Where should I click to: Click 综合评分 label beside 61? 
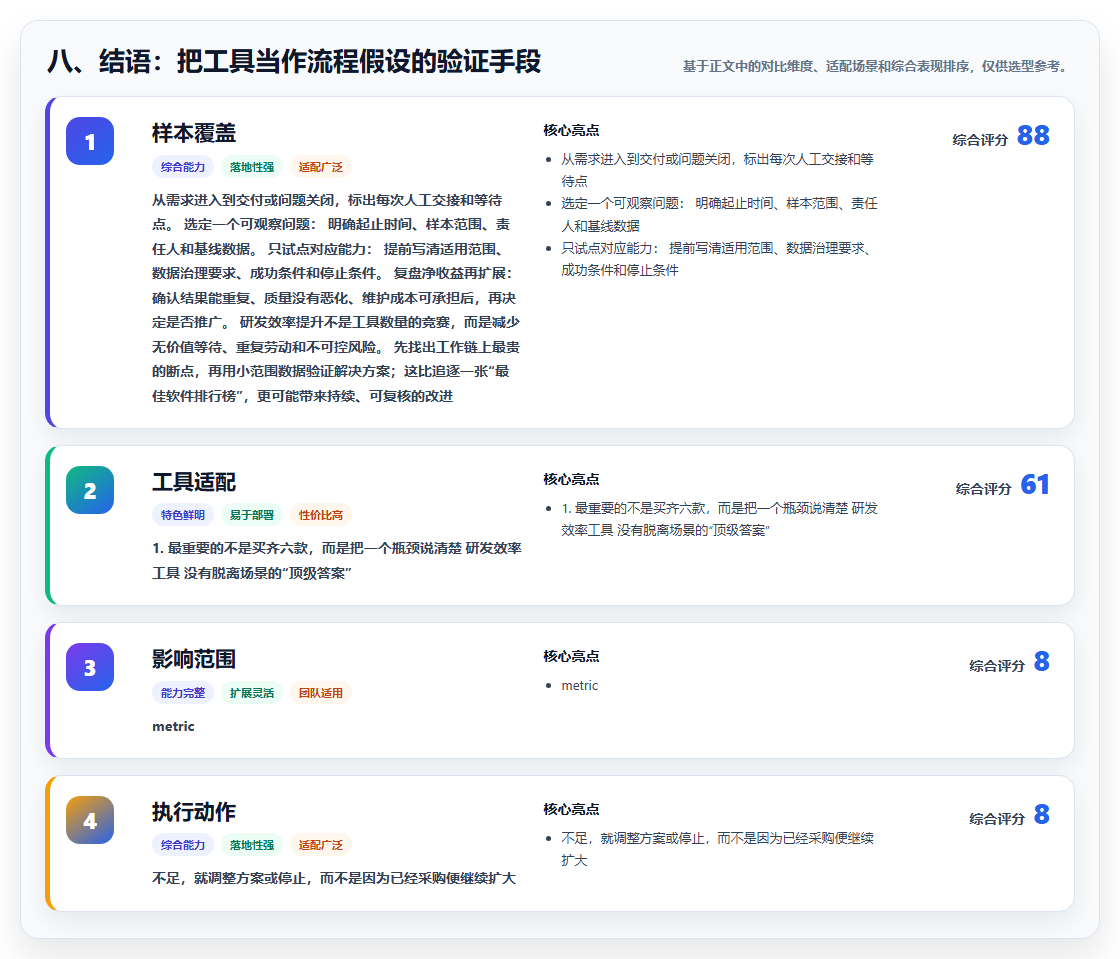984,489
